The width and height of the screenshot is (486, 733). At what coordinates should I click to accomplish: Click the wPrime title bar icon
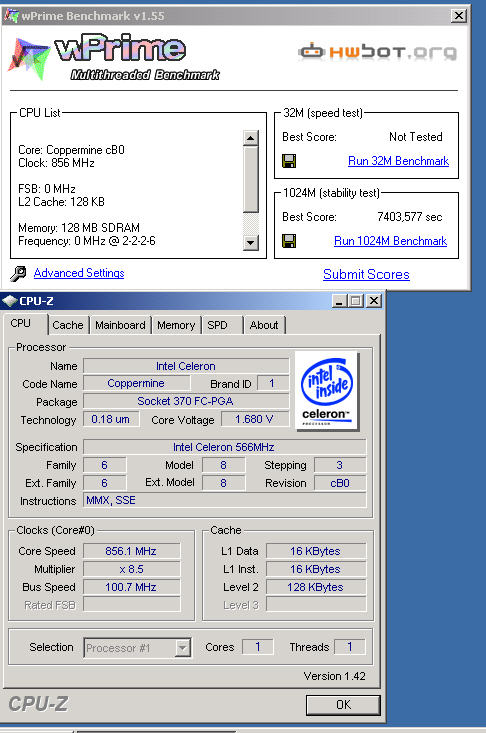(x=11, y=16)
